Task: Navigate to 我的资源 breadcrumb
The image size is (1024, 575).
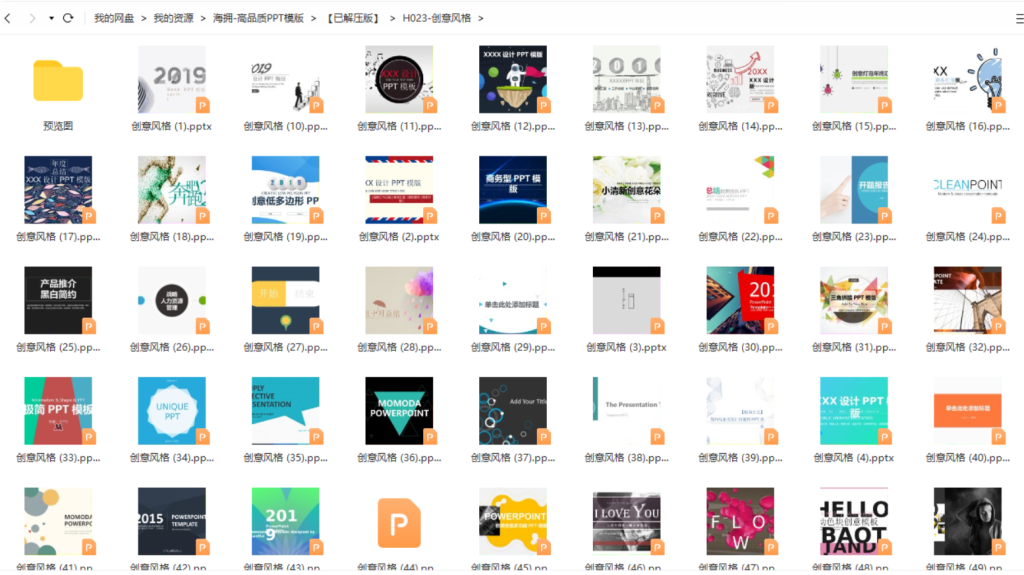Action: click(x=173, y=18)
